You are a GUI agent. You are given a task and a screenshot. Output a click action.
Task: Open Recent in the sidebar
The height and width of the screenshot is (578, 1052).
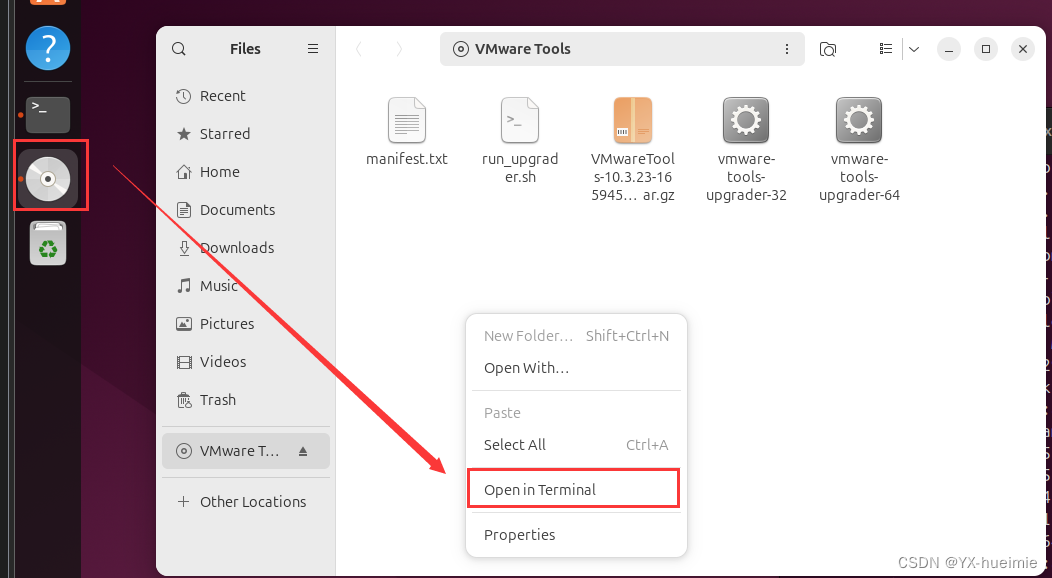tap(246, 96)
